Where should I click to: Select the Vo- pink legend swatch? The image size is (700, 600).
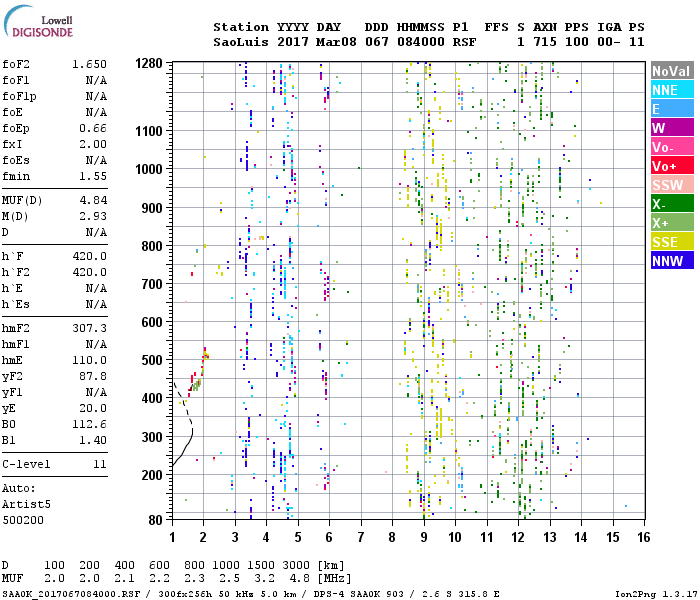click(x=672, y=147)
